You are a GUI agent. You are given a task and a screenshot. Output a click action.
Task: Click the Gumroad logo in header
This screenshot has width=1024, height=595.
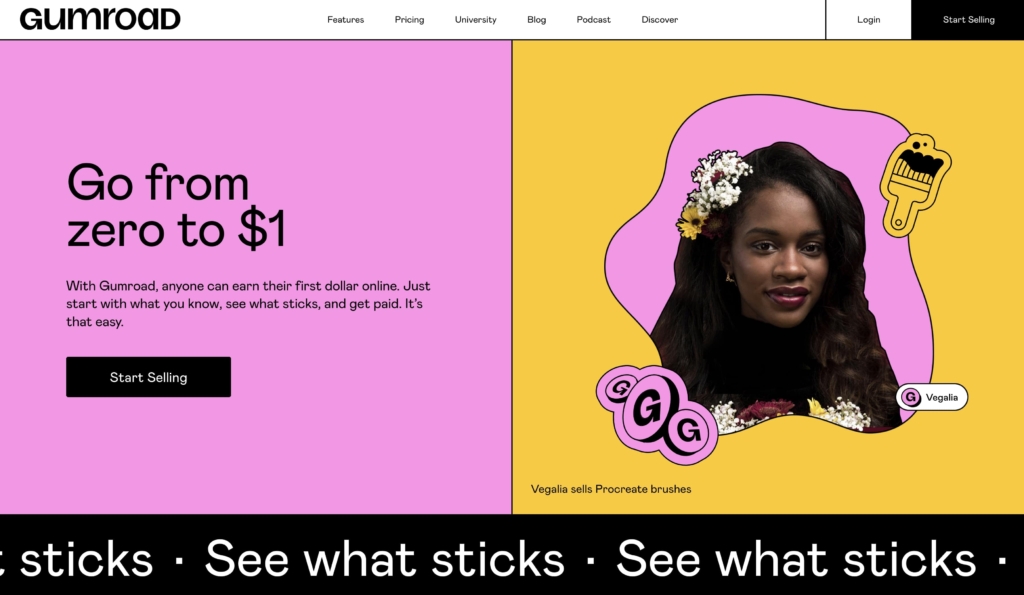point(100,19)
